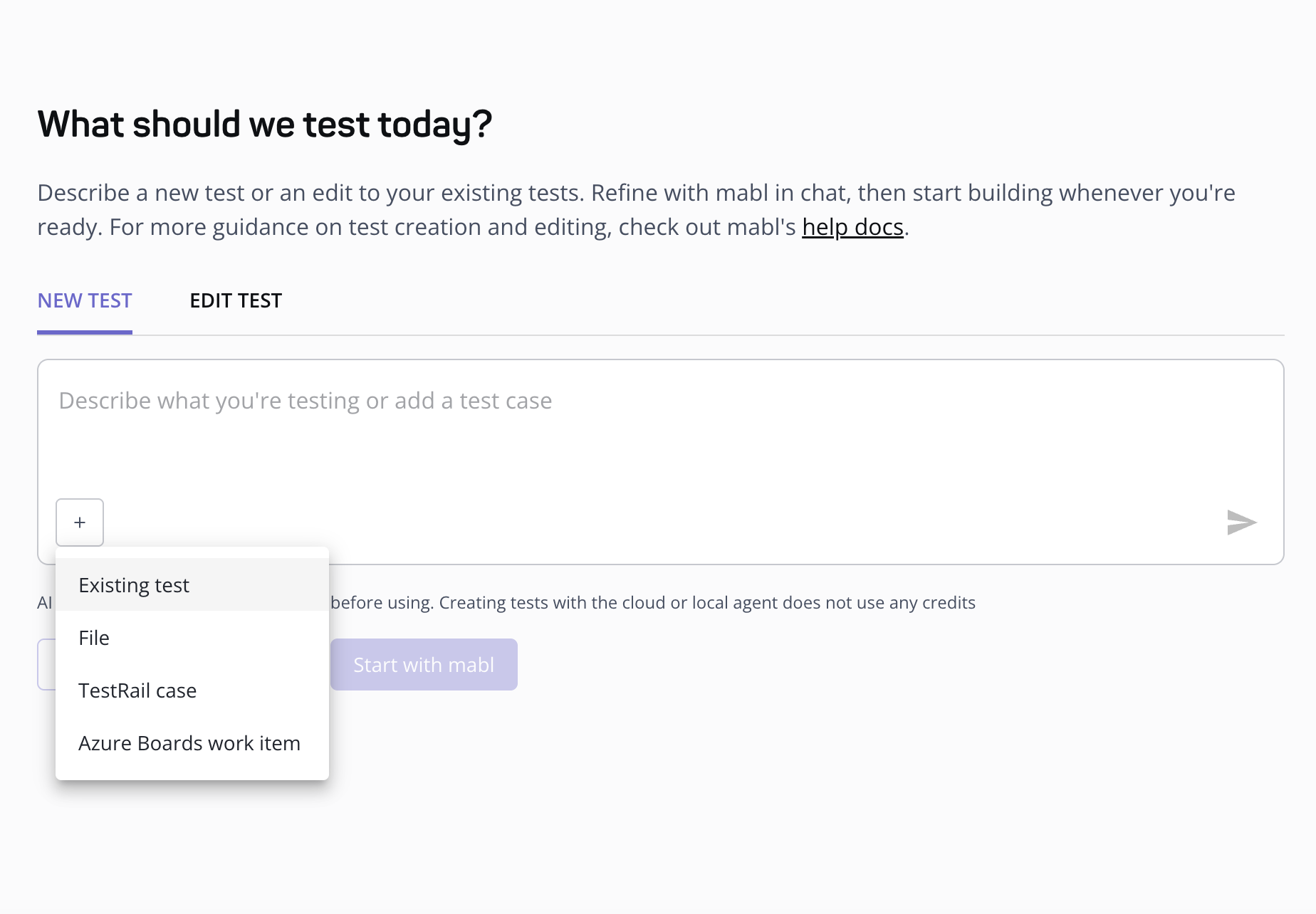
Task: Click the introductory description paragraph
Action: tap(637, 210)
